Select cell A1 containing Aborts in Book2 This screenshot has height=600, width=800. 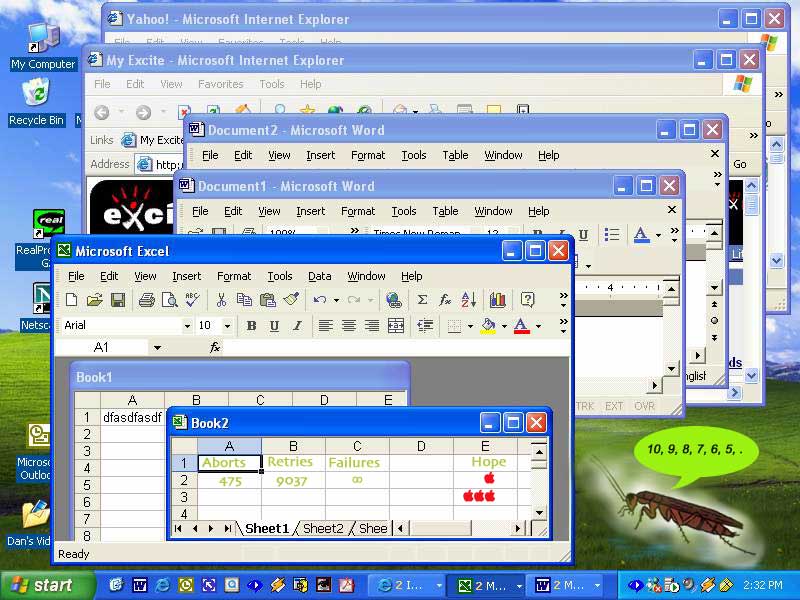point(229,463)
